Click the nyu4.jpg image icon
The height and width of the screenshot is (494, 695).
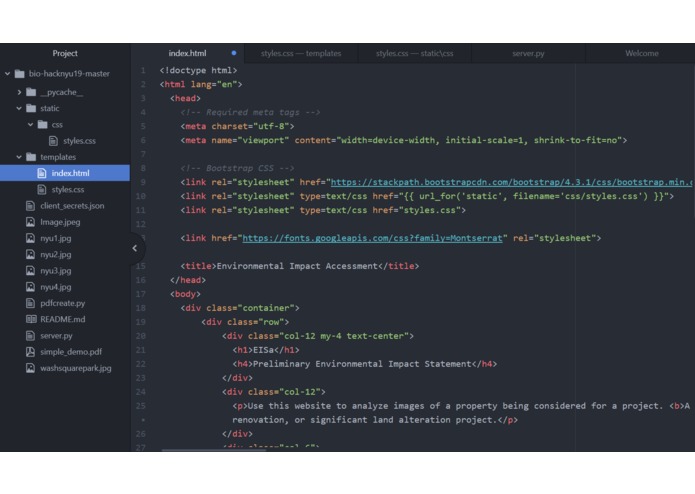[x=30, y=287]
